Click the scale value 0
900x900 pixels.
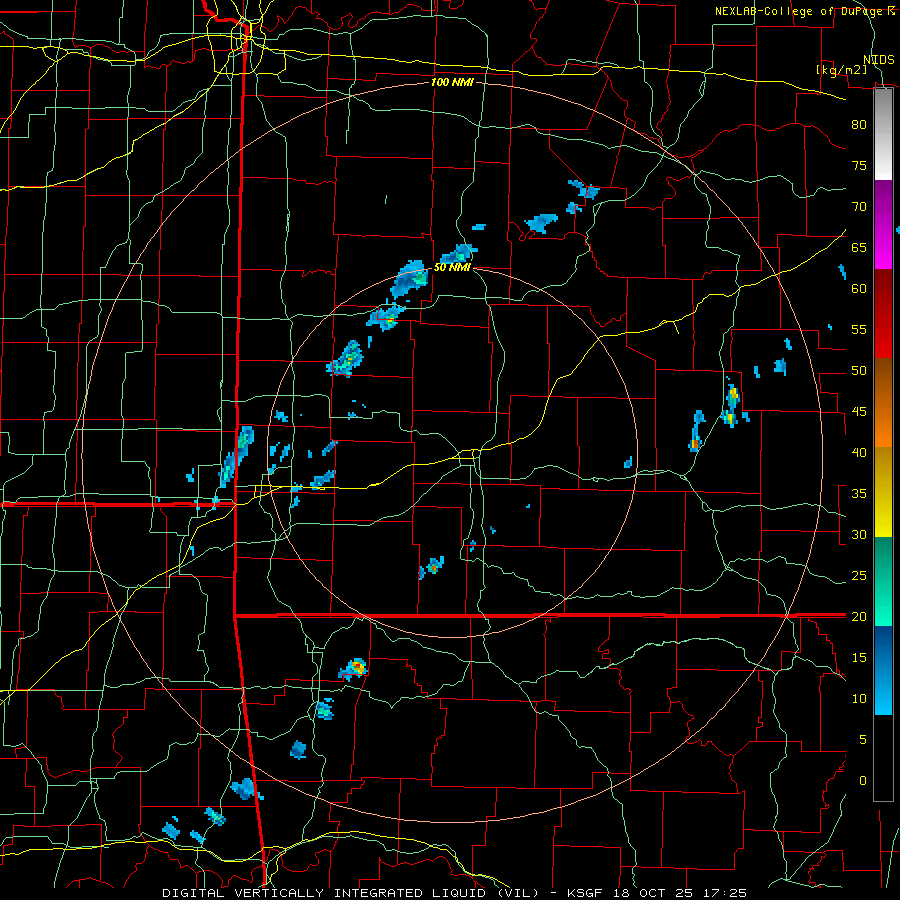(x=863, y=781)
